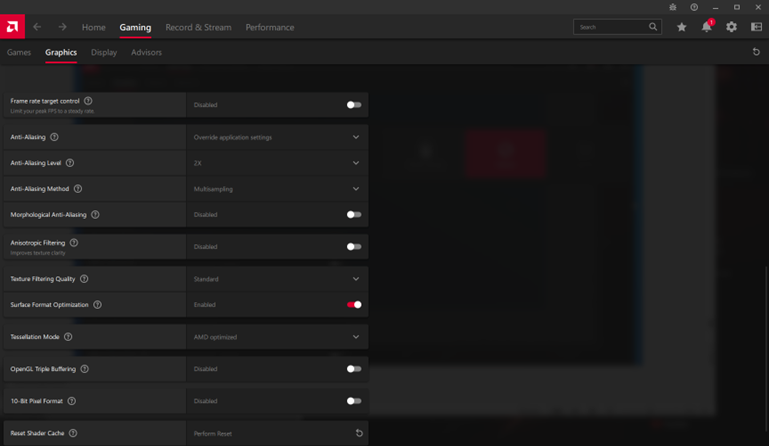
Task: Click Perform Reset text
Action: pos(213,434)
